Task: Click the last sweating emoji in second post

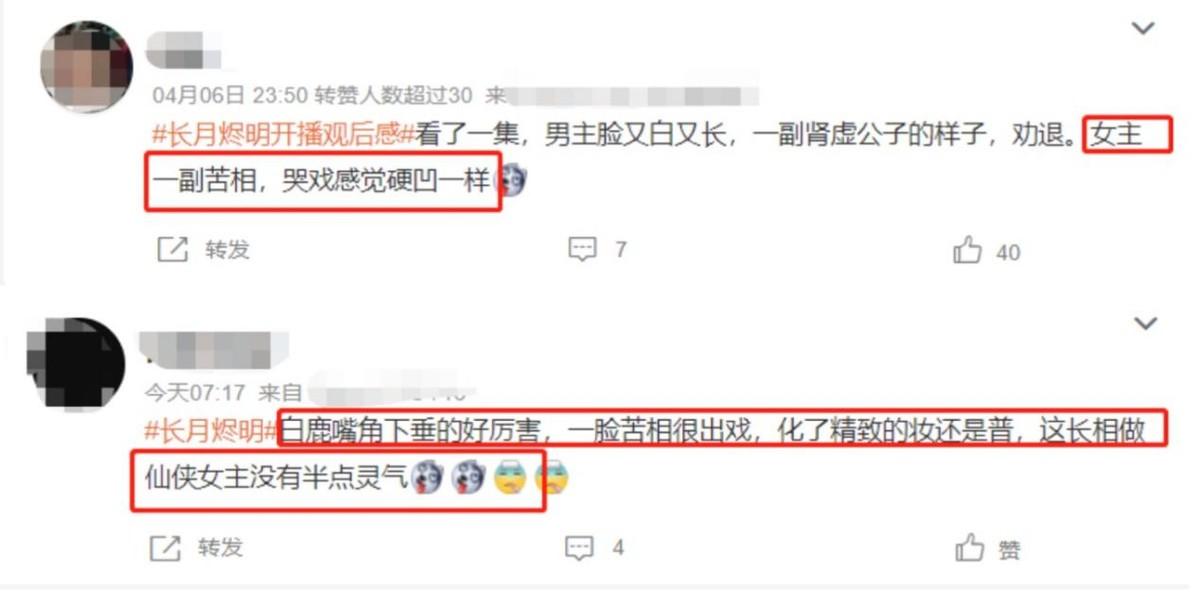Action: pos(551,478)
